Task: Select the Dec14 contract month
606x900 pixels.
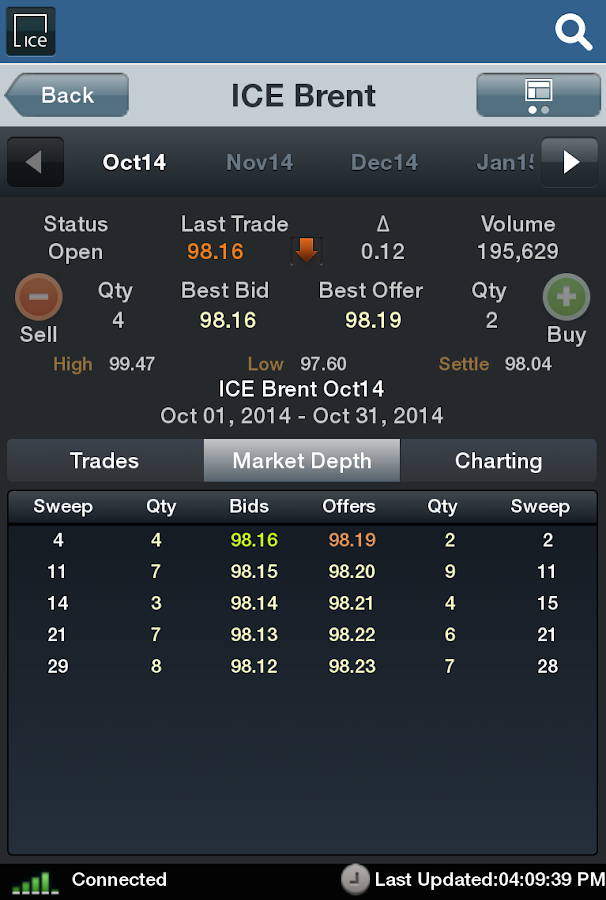Action: point(384,162)
